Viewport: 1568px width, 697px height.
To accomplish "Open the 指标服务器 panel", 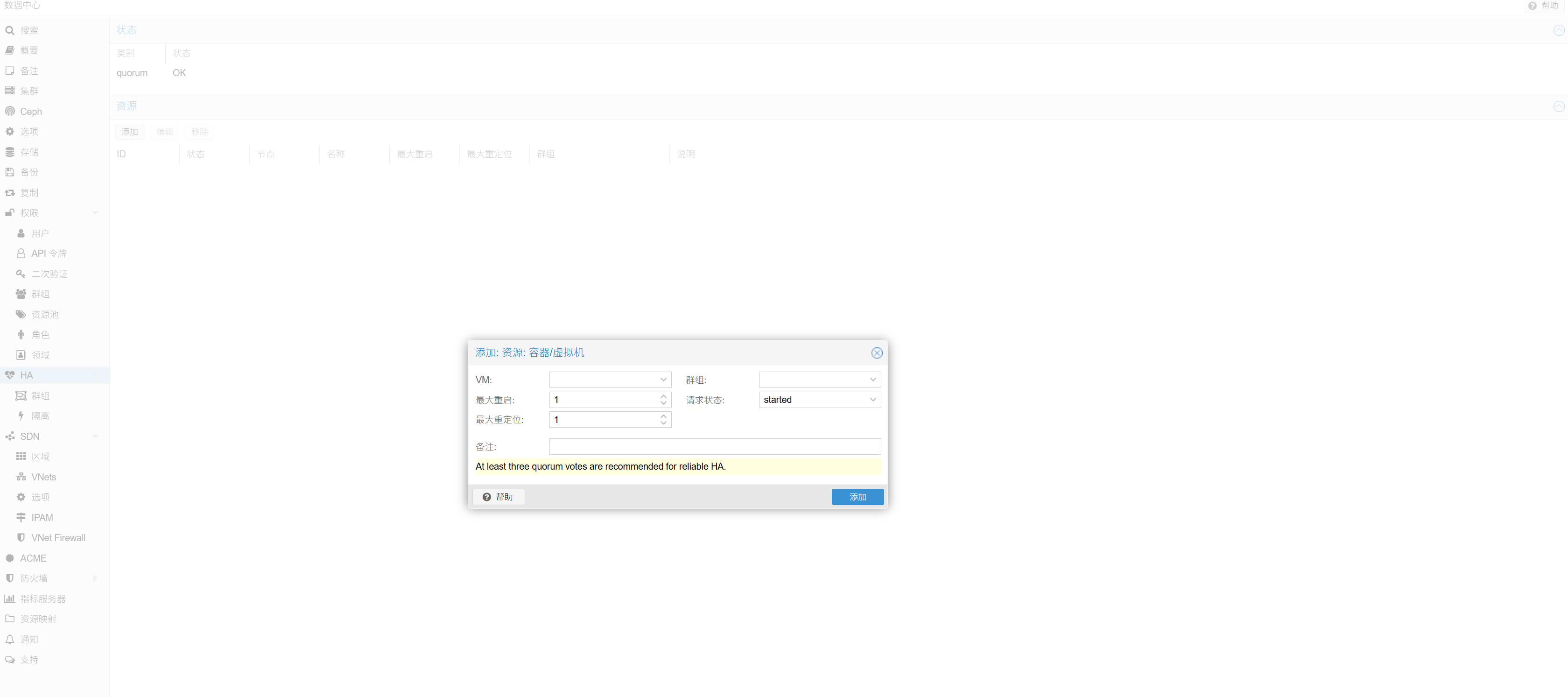I will 42,598.
